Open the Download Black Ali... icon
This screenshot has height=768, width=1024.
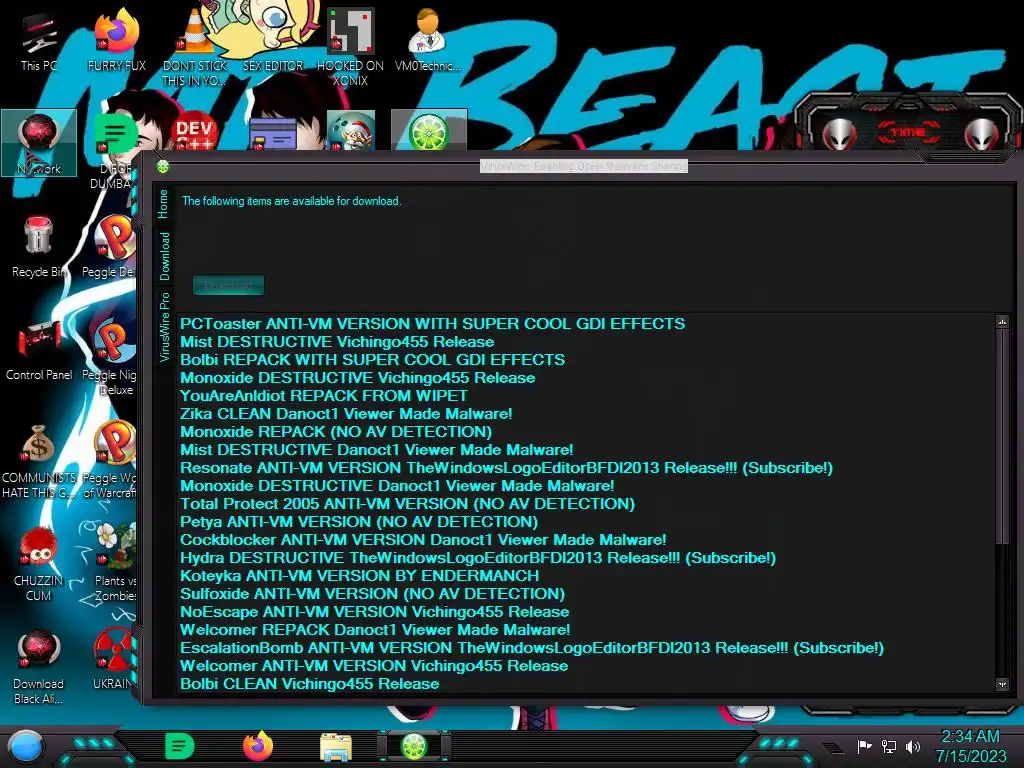click(39, 667)
